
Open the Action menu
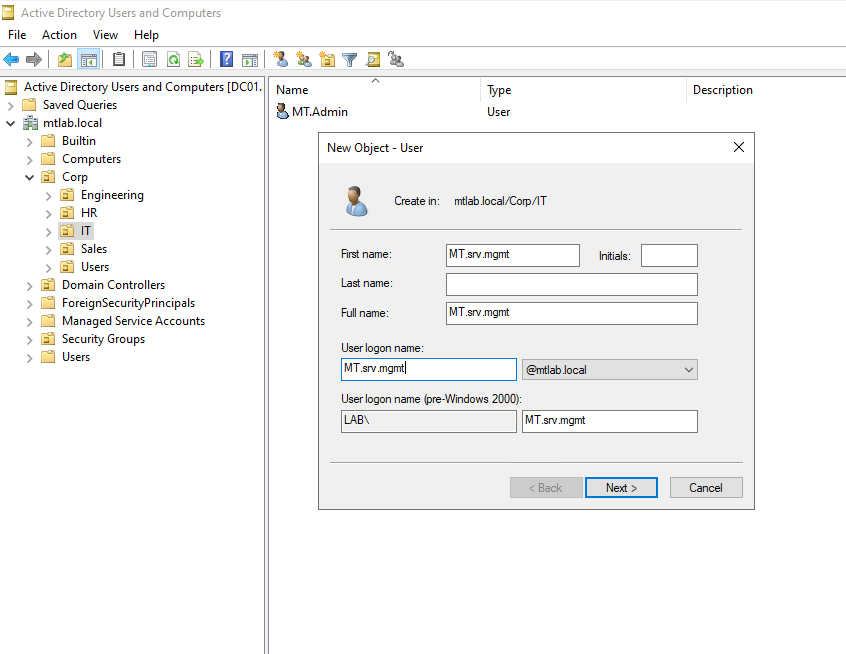point(59,35)
